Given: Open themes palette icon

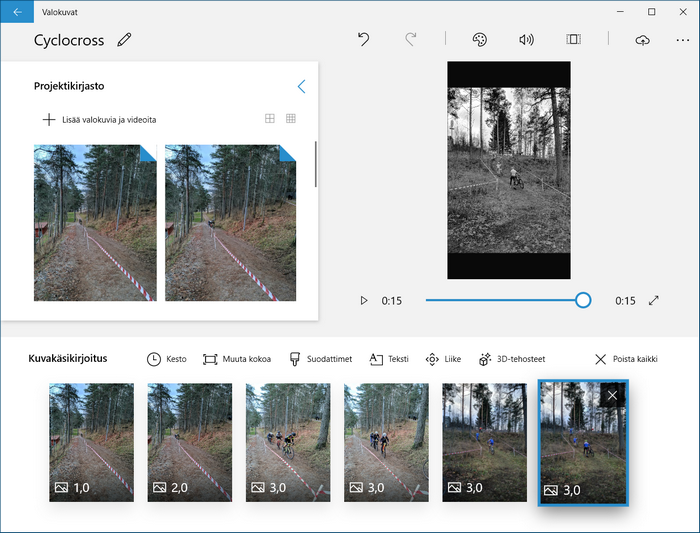Looking at the screenshot, I should click(479, 40).
